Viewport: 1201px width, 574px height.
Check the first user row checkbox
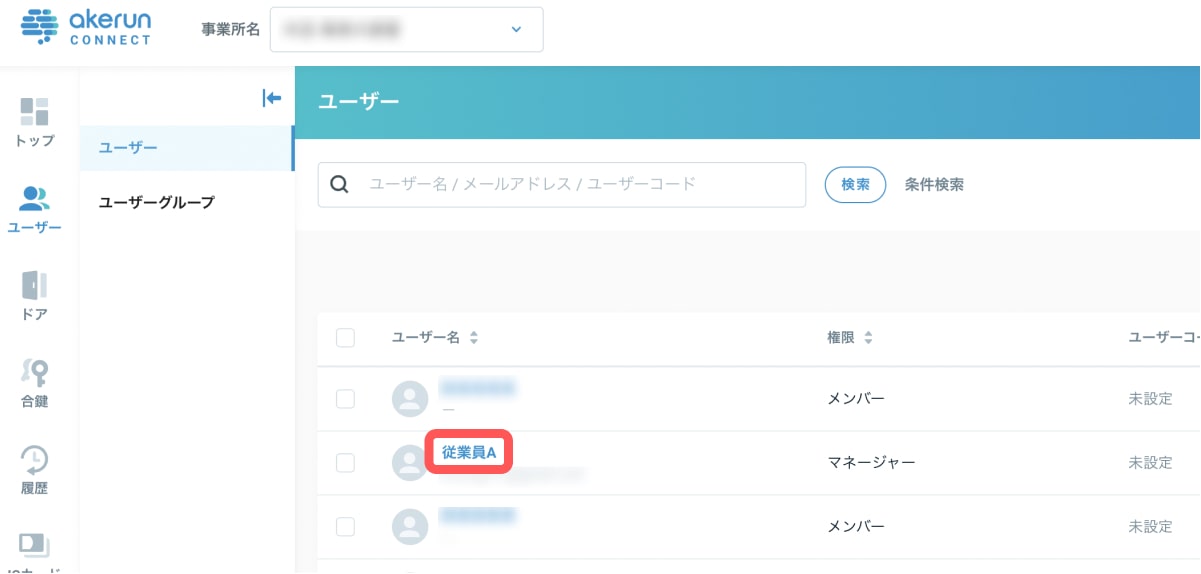coord(346,399)
